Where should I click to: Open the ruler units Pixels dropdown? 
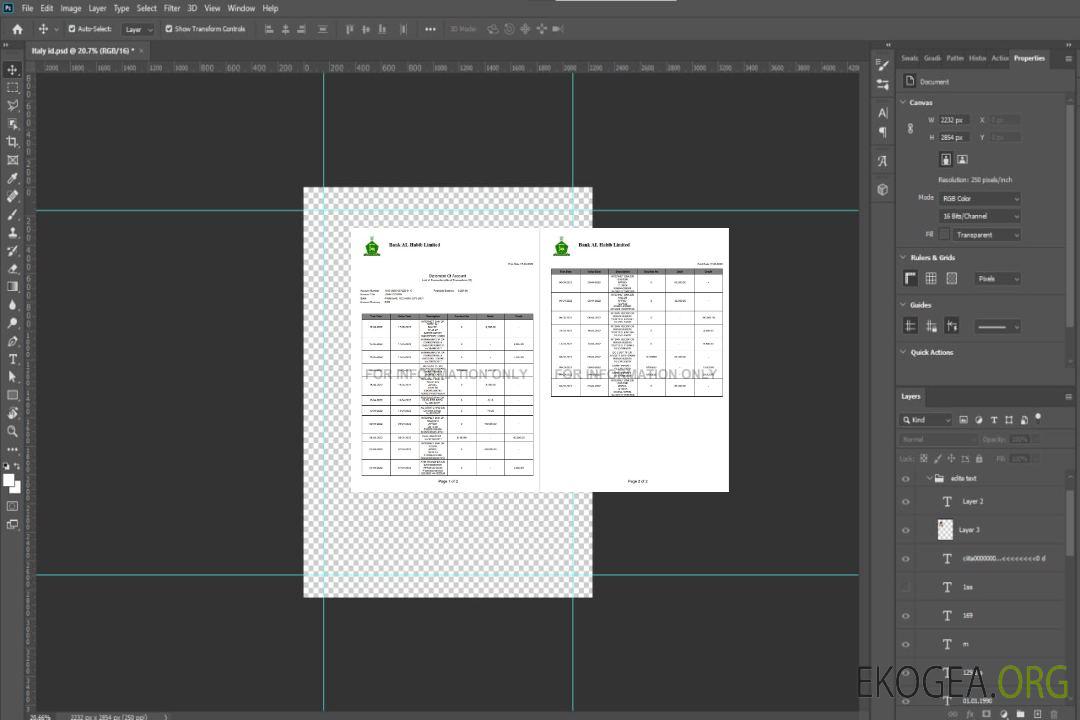[x=998, y=279]
